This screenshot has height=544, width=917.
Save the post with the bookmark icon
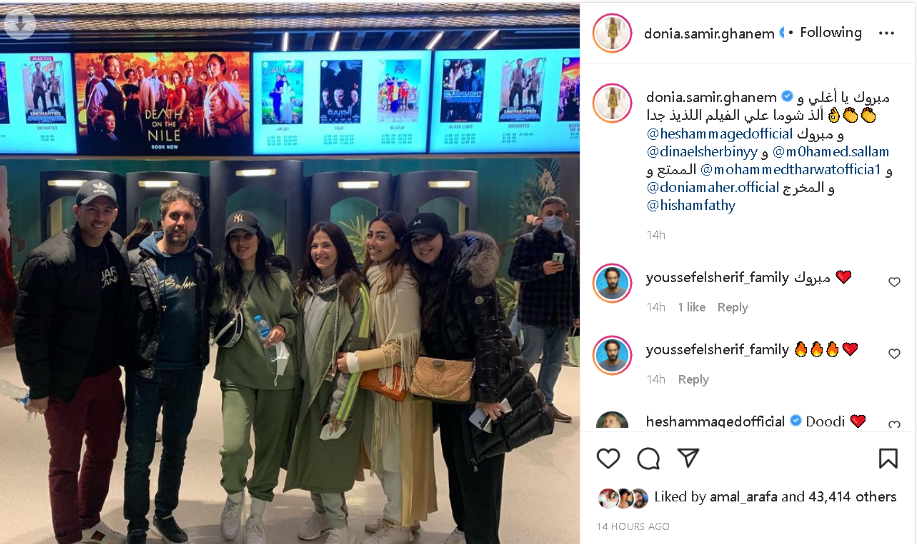point(888,459)
